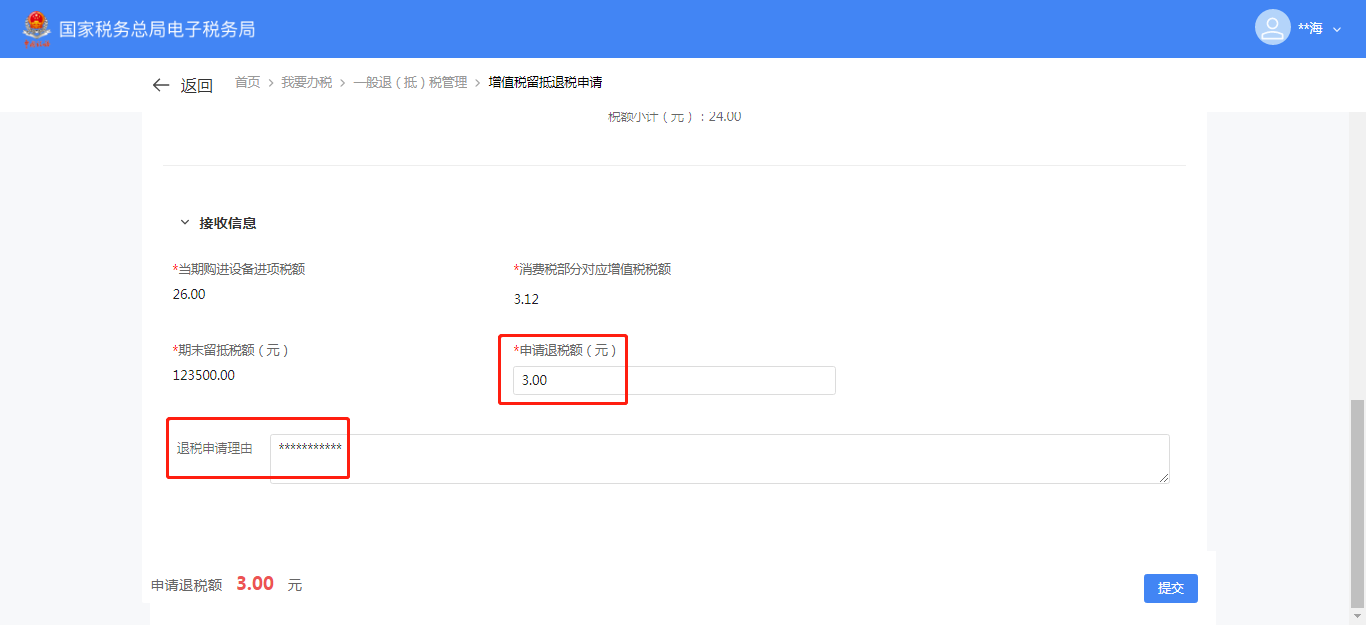Image resolution: width=1366 pixels, height=625 pixels.
Task: Click the State Taxation Administration emblem logo
Action: tap(36, 28)
